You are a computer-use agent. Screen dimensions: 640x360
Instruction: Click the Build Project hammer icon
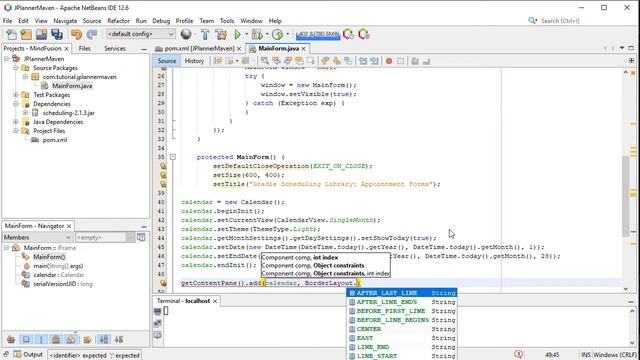[x=205, y=34]
